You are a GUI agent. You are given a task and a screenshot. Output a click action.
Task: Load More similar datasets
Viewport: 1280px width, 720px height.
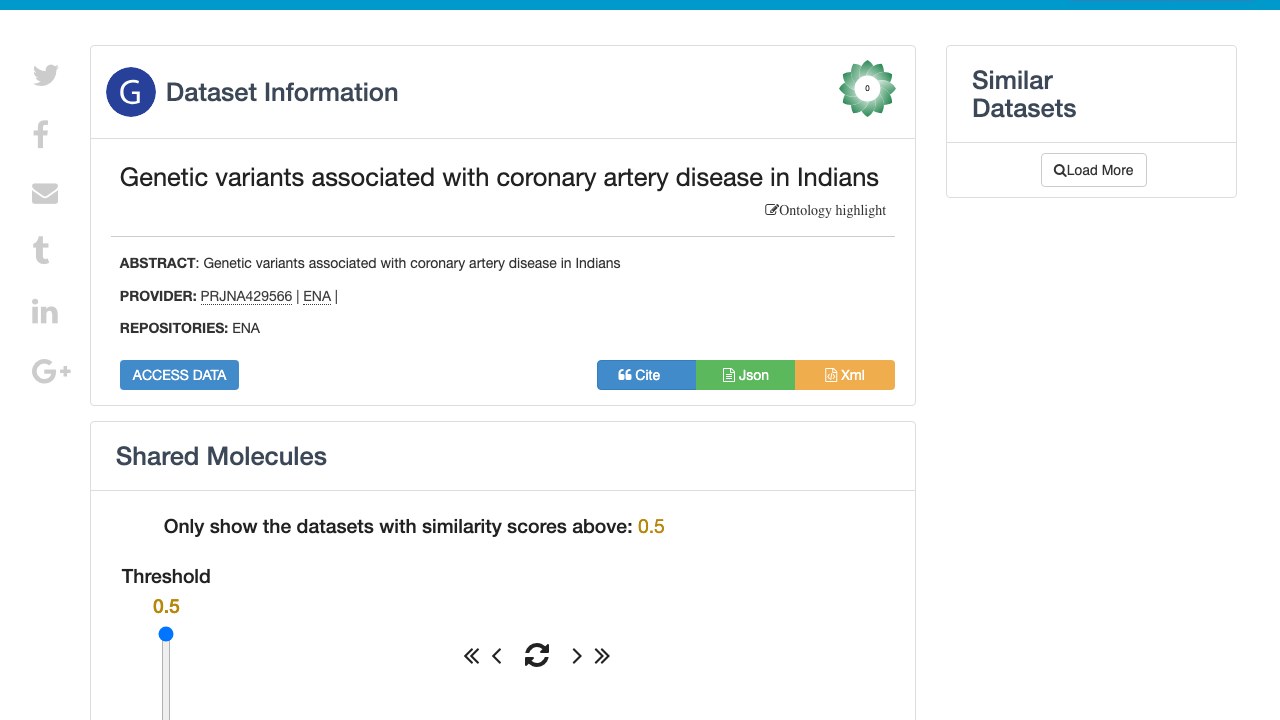[1093, 170]
